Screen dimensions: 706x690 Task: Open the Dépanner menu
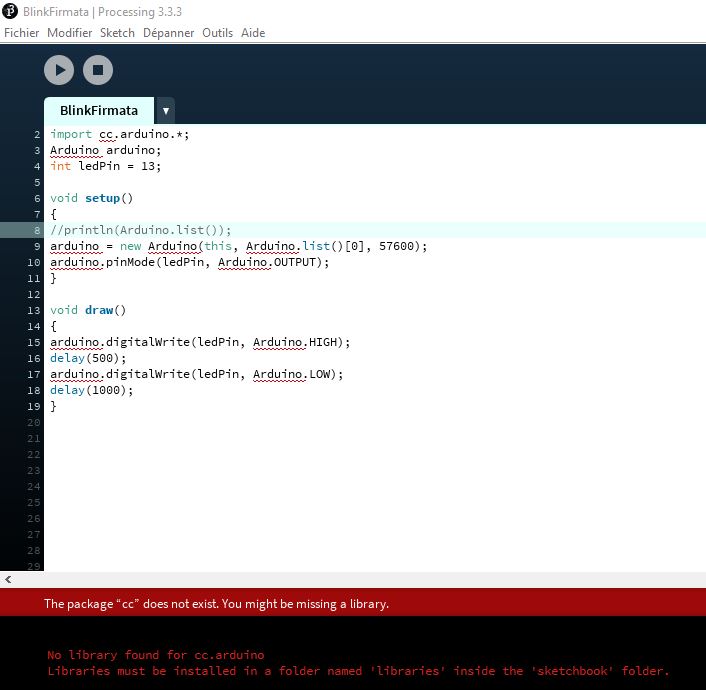pyautogui.click(x=168, y=33)
